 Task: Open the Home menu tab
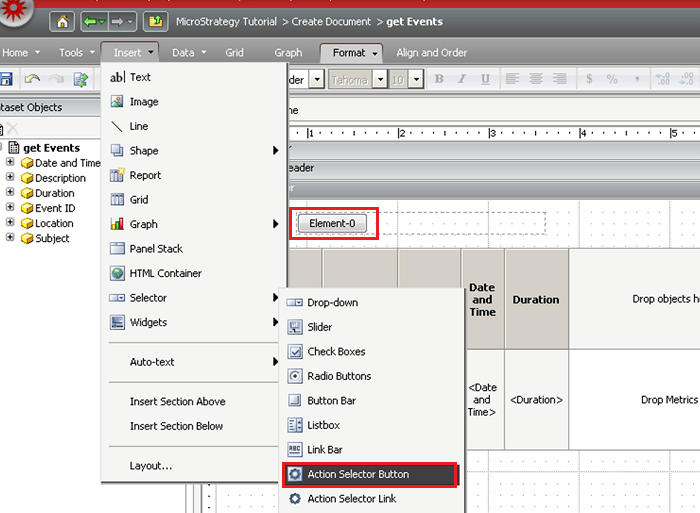[x=21, y=53]
